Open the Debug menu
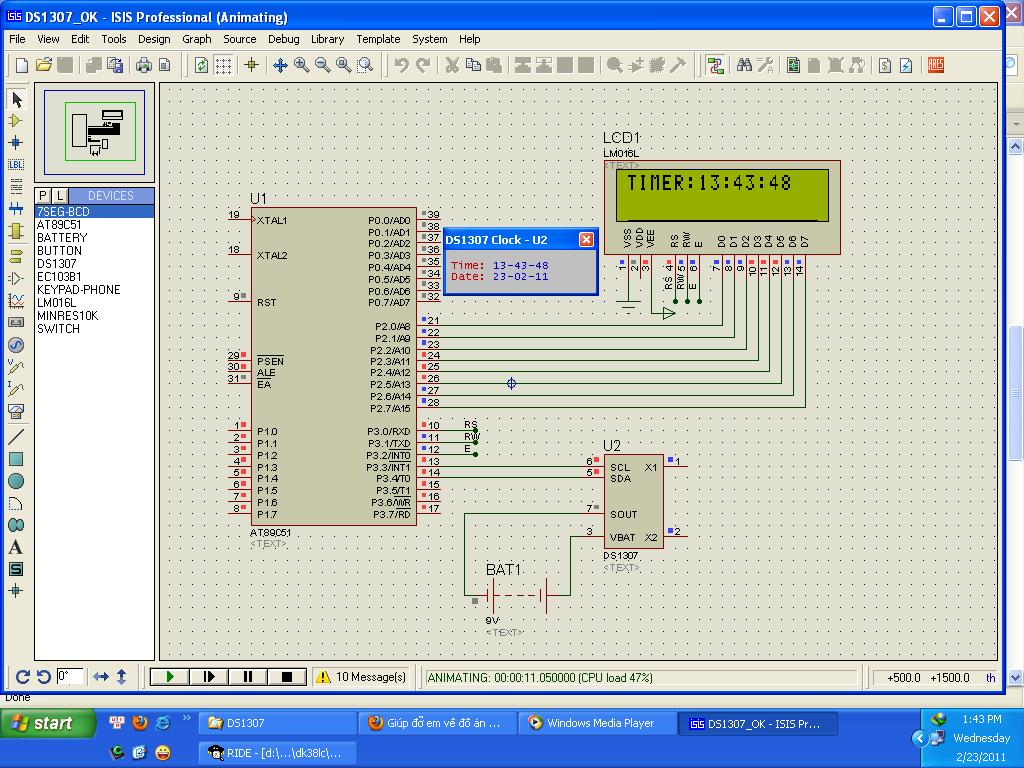The width and height of the screenshot is (1024, 768). pos(283,39)
